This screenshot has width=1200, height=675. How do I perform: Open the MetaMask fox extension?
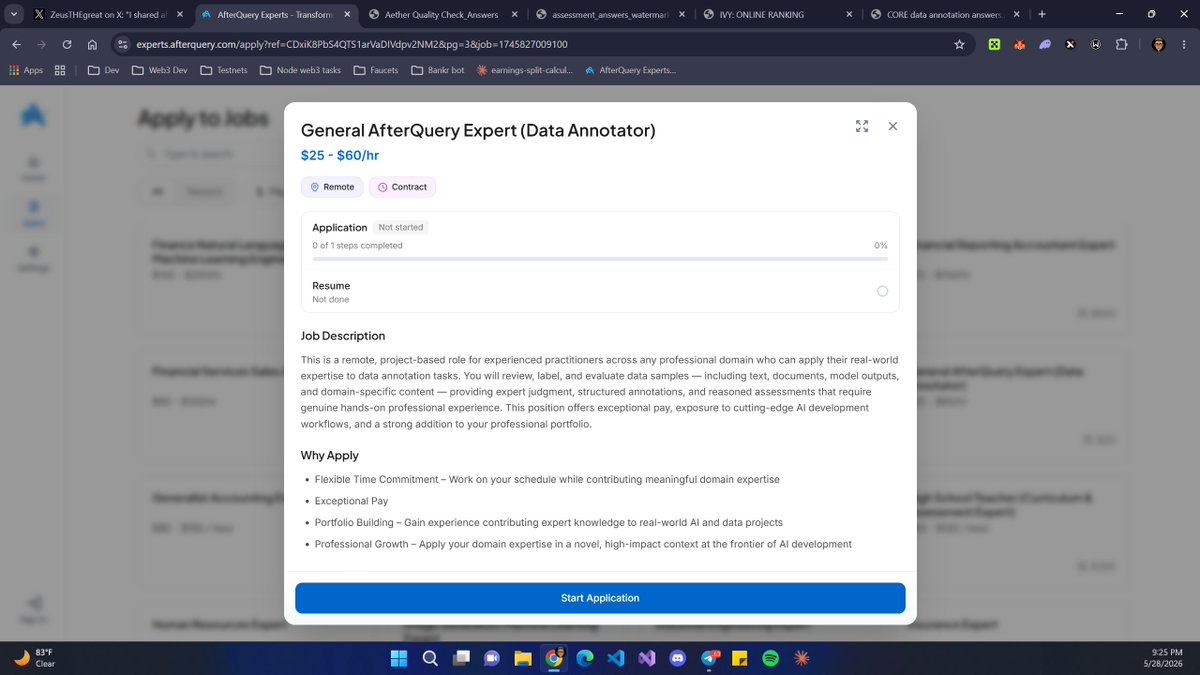(1020, 44)
